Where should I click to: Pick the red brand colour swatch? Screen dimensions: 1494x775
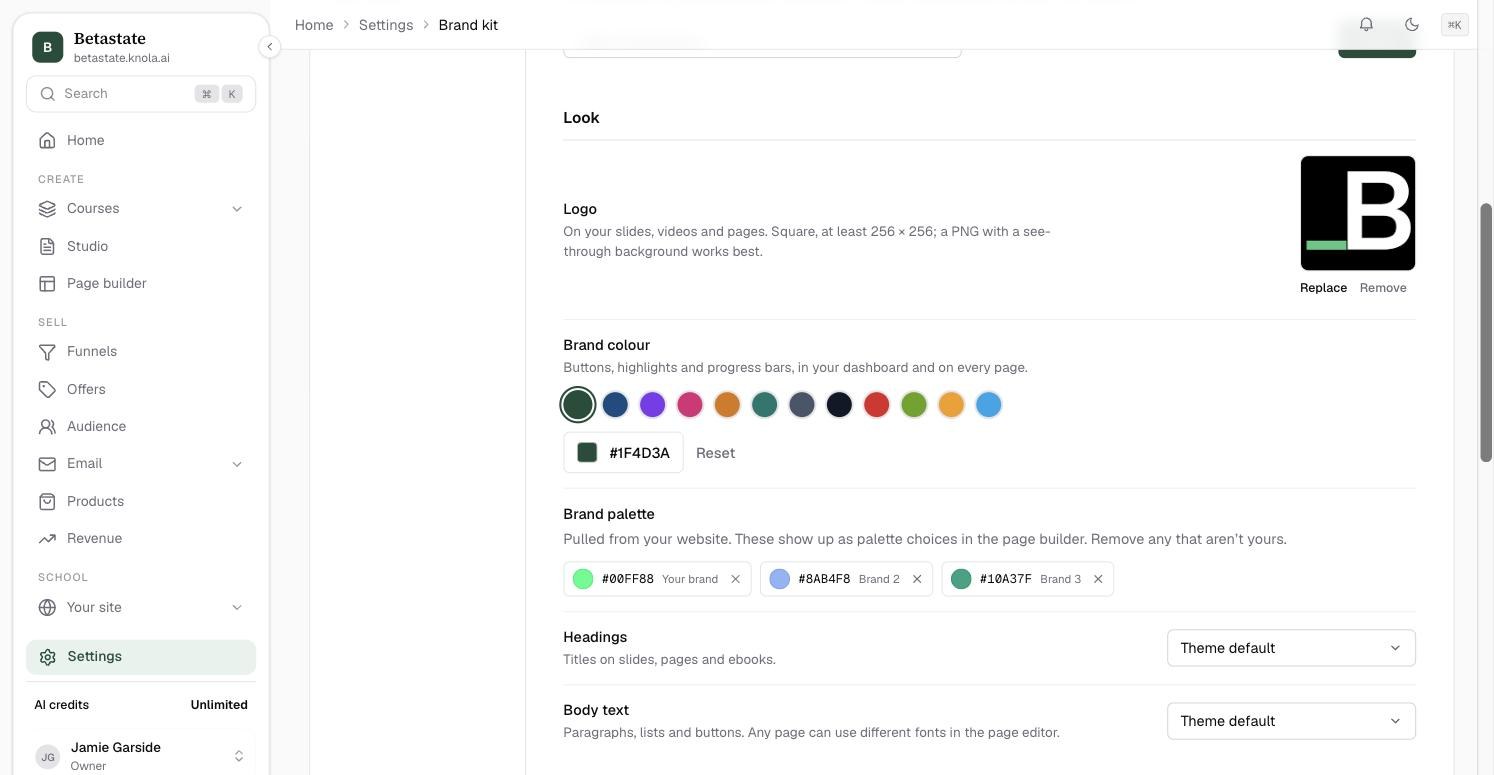[877, 405]
